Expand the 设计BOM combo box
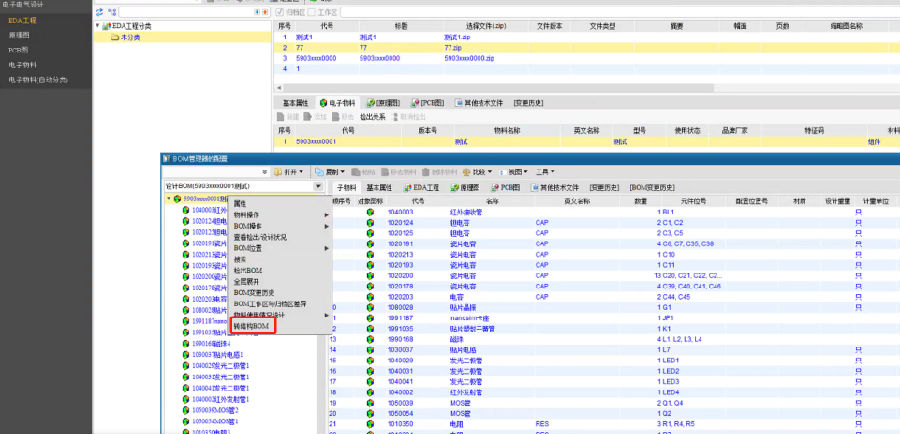Screen dimensions: 900x434 point(318,187)
